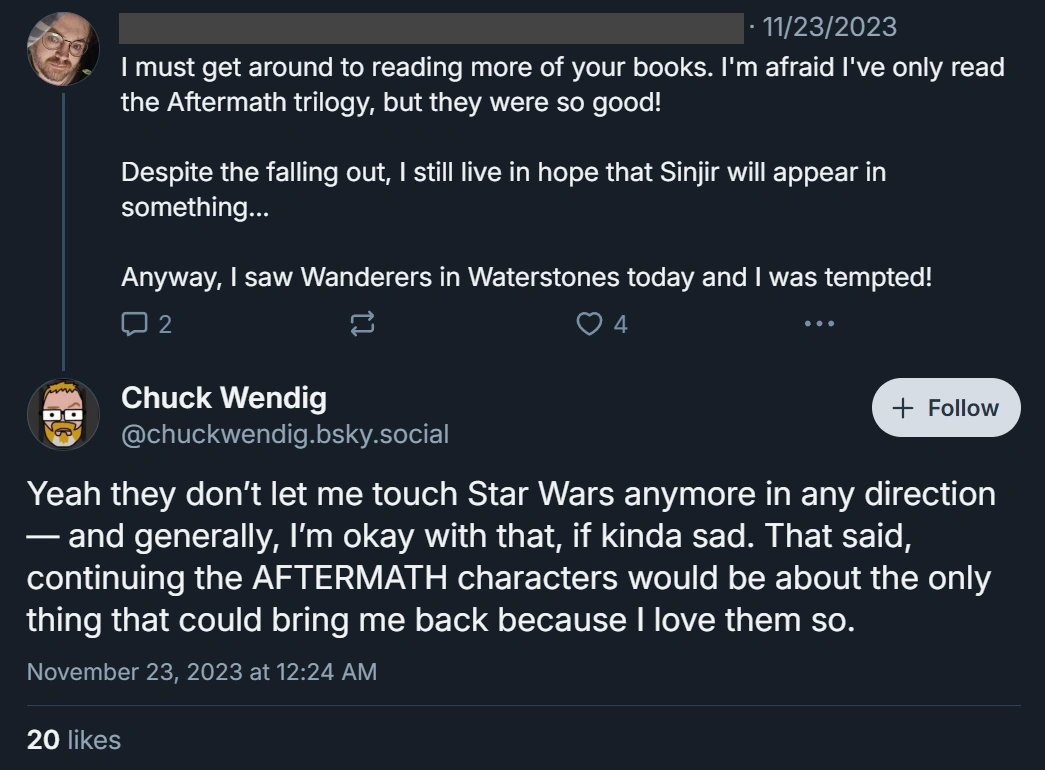The height and width of the screenshot is (770, 1045).
Task: Click the reply speech bubble icon
Action: click(134, 323)
